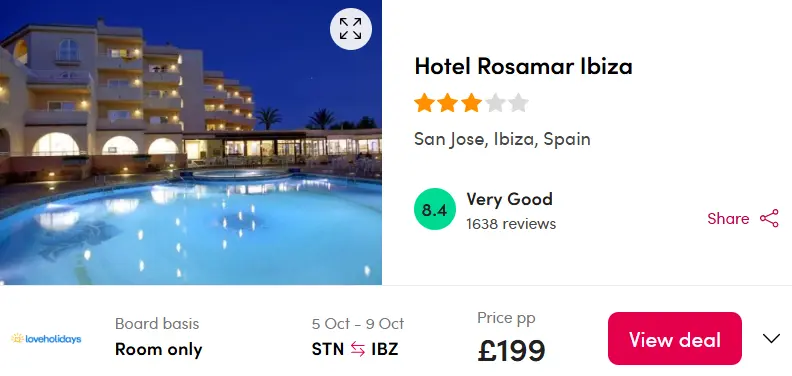Screen dimensions: 792x376
Task: Click the first orange rating star
Action: tap(424, 103)
